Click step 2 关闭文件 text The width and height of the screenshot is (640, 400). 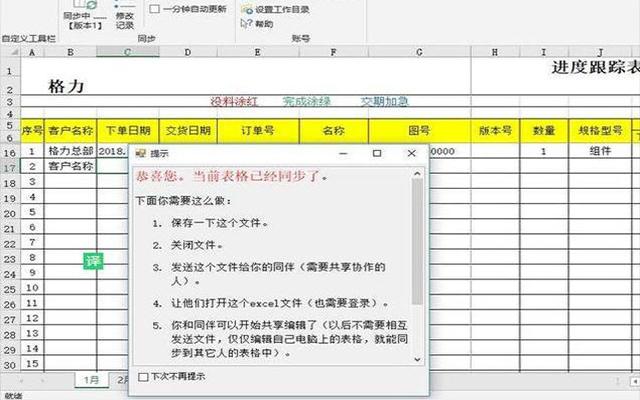coord(197,245)
